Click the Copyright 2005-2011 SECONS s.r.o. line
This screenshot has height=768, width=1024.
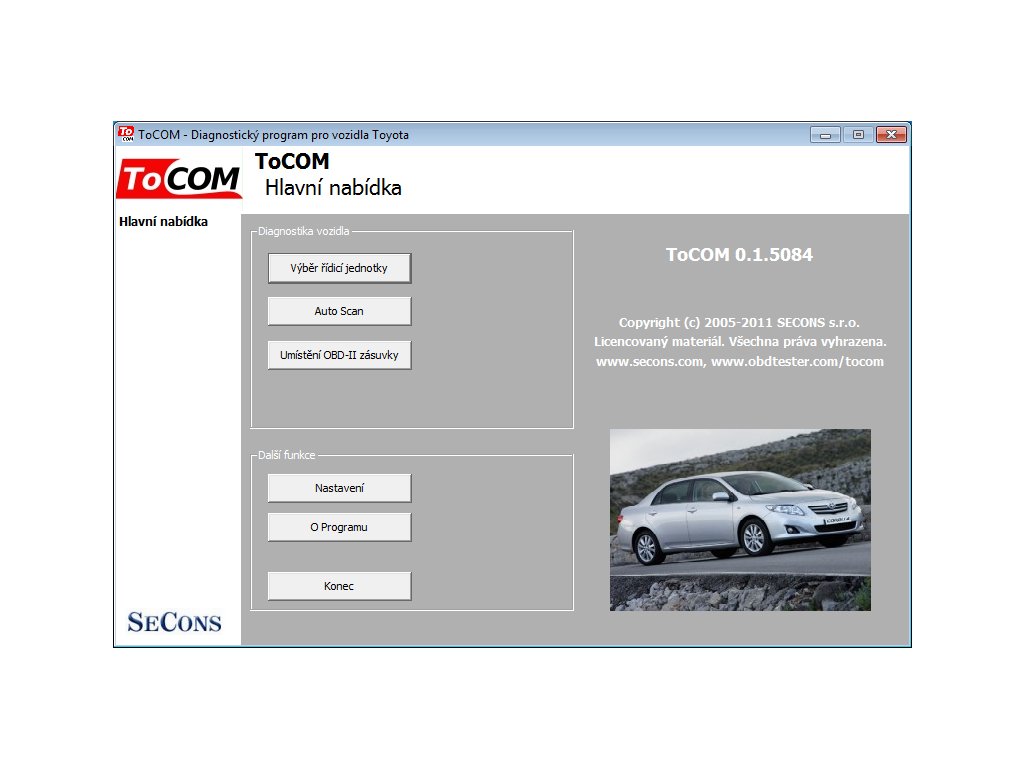pyautogui.click(x=739, y=322)
